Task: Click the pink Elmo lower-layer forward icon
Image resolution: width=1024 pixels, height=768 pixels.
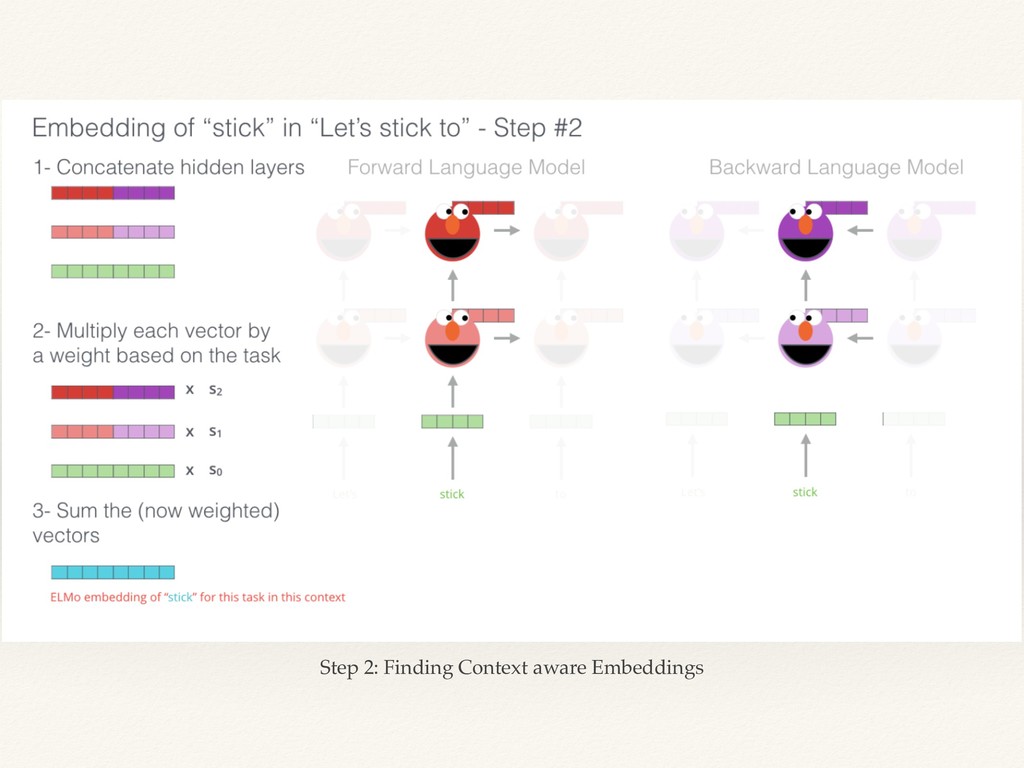Action: pos(452,339)
